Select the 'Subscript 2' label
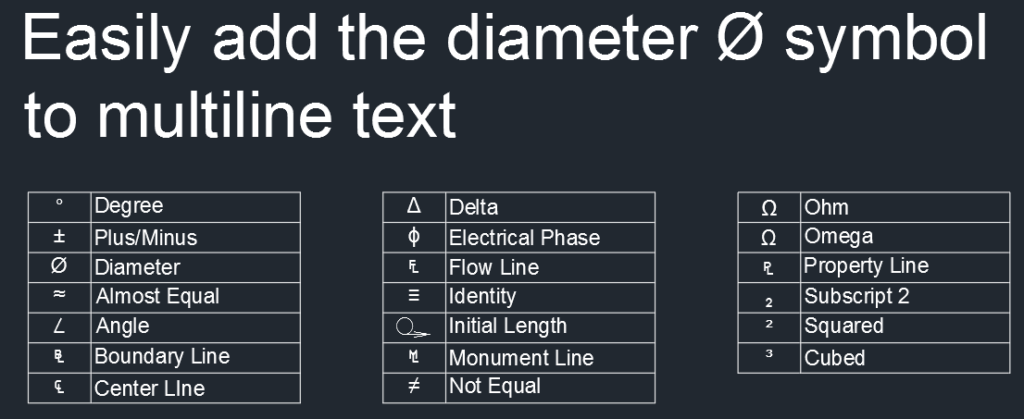The image size is (1024, 419). click(857, 296)
